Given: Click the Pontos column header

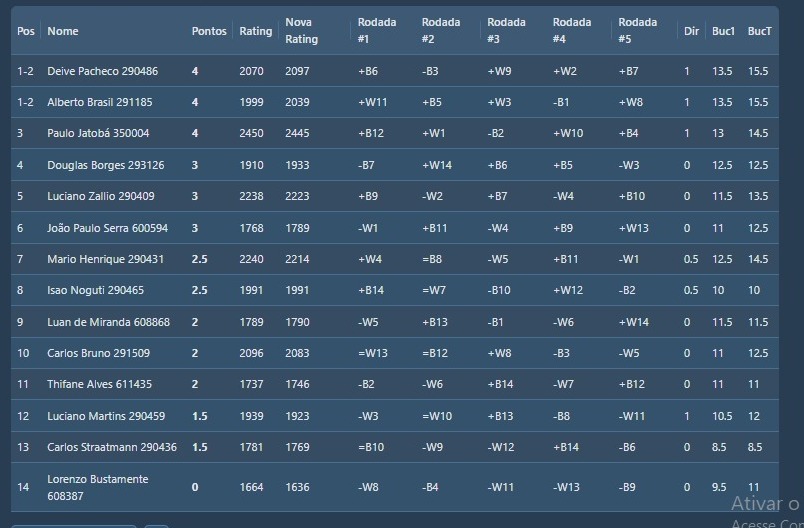Looking at the screenshot, I should tap(209, 31).
